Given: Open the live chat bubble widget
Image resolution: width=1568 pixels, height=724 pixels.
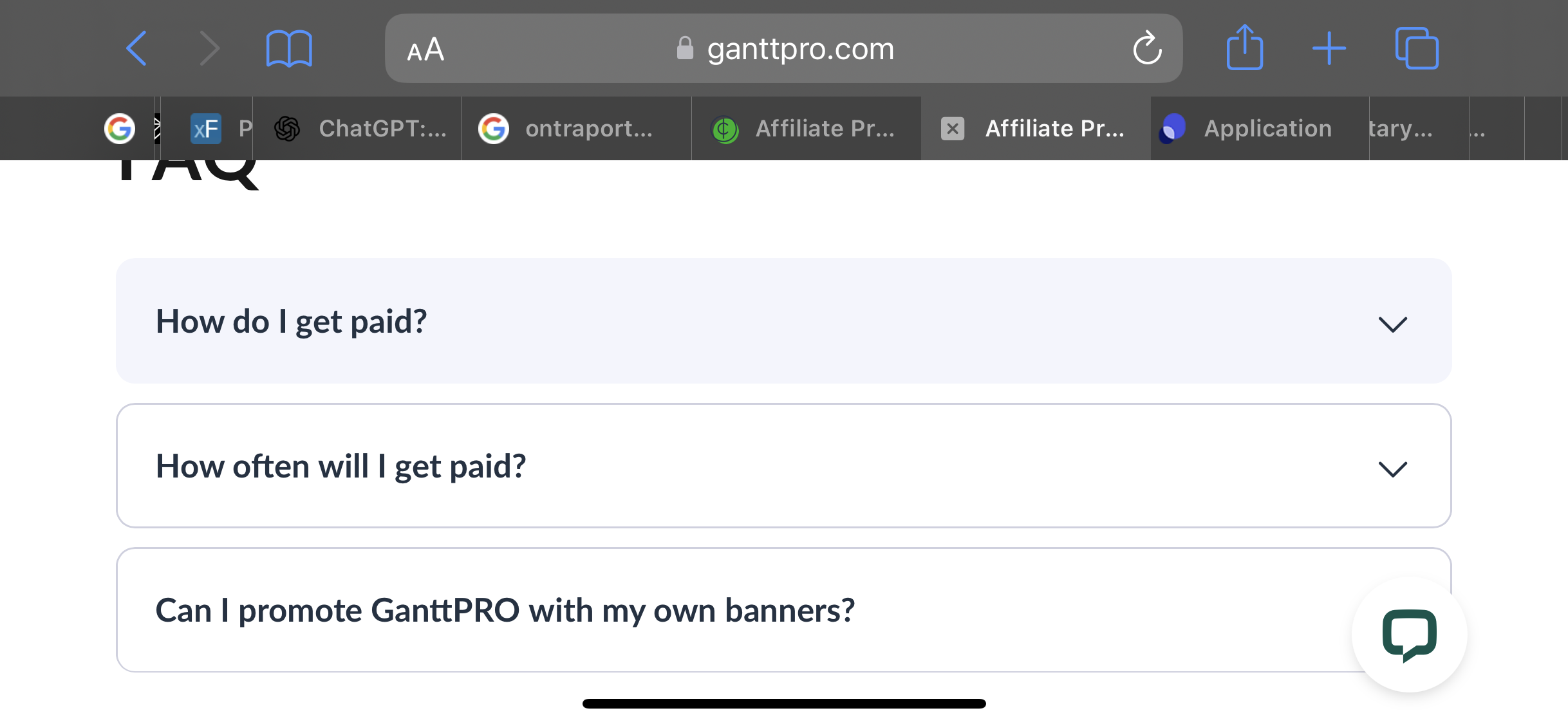Looking at the screenshot, I should [x=1409, y=635].
